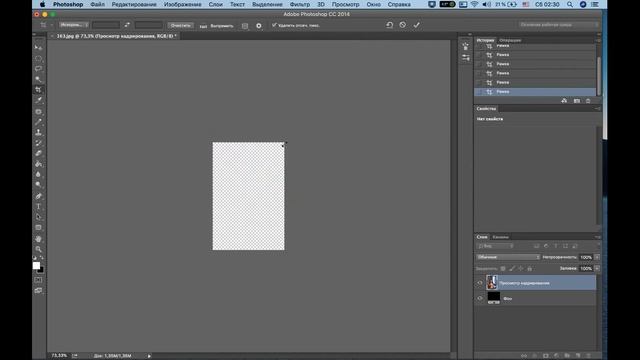Open the 'Просмотр' menu
The height and width of the screenshot is (360, 640).
[345, 4]
